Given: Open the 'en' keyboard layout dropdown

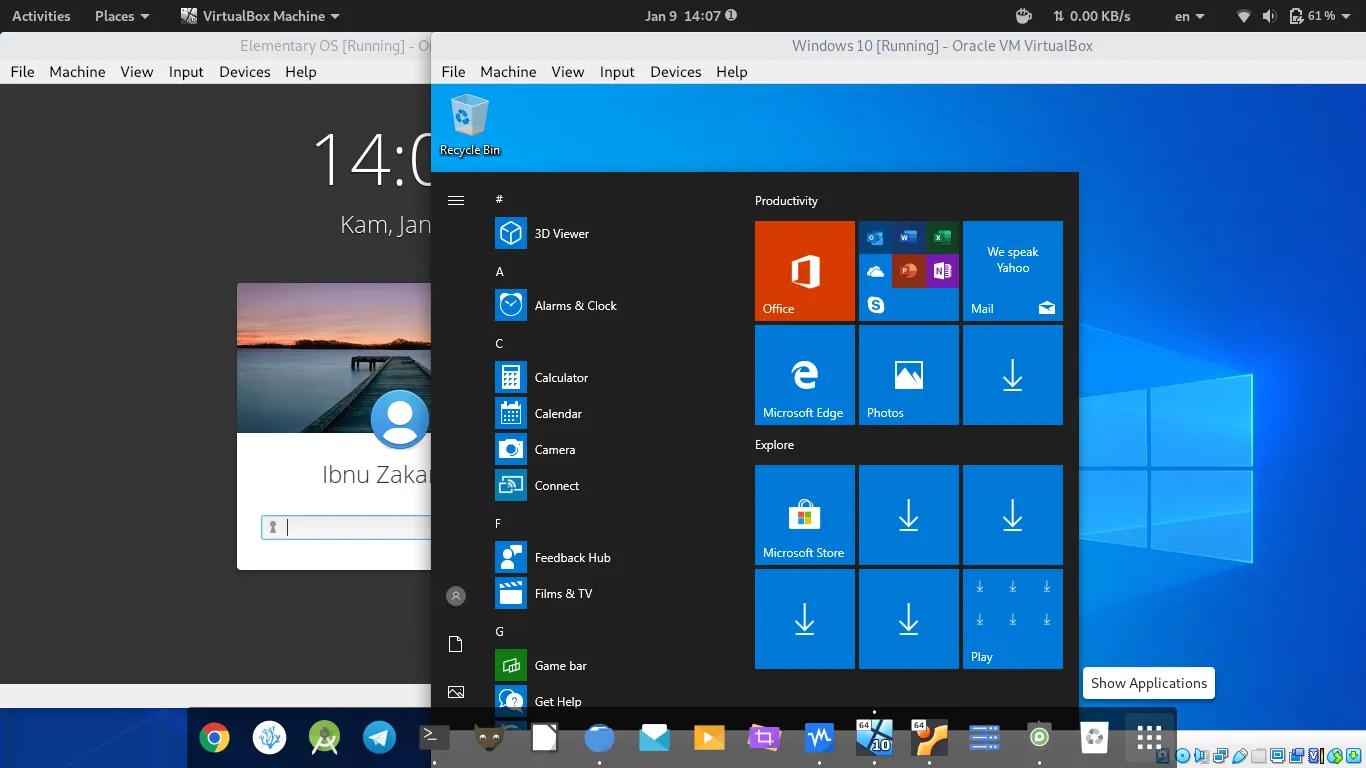Looking at the screenshot, I should tap(1189, 16).
